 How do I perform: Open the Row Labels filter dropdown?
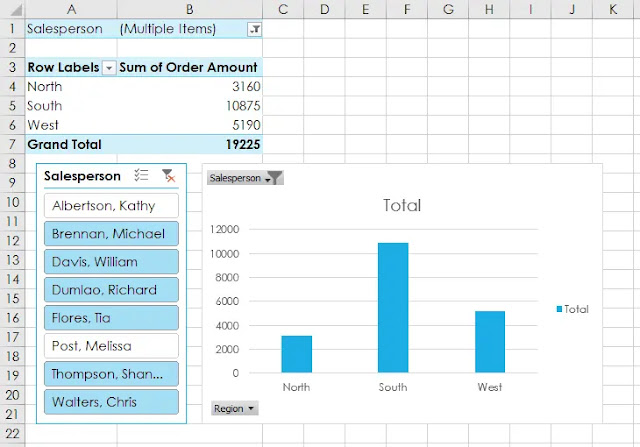(x=109, y=68)
